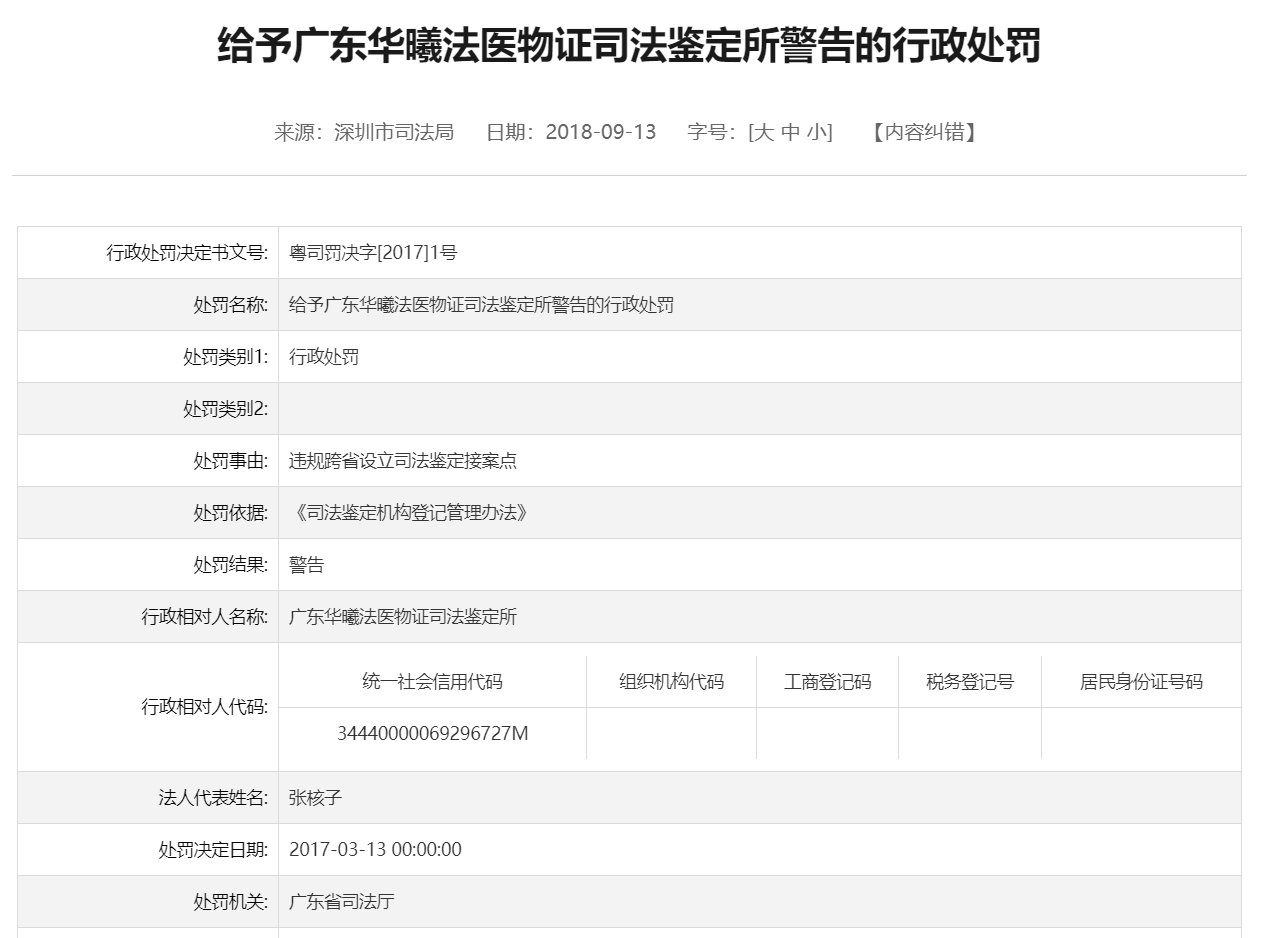
Task: Select small font size 小
Action: (816, 132)
